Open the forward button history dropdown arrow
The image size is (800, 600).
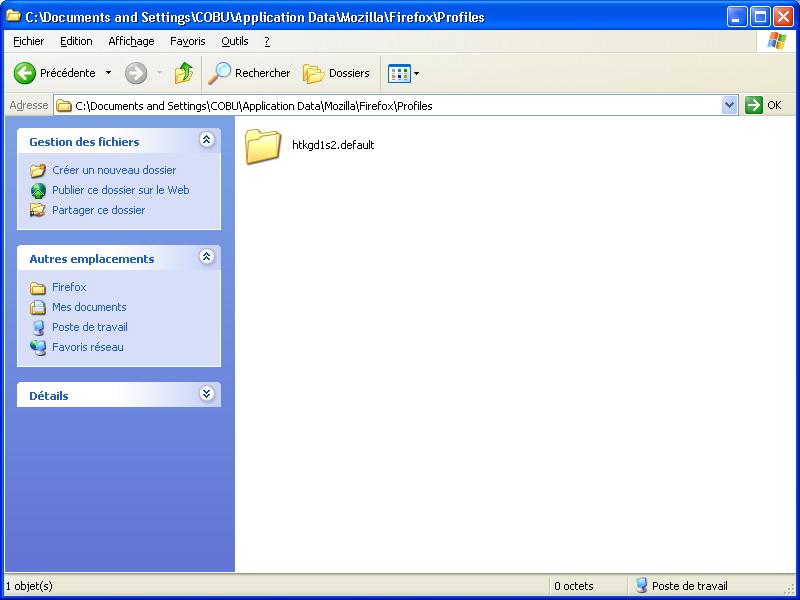(160, 73)
